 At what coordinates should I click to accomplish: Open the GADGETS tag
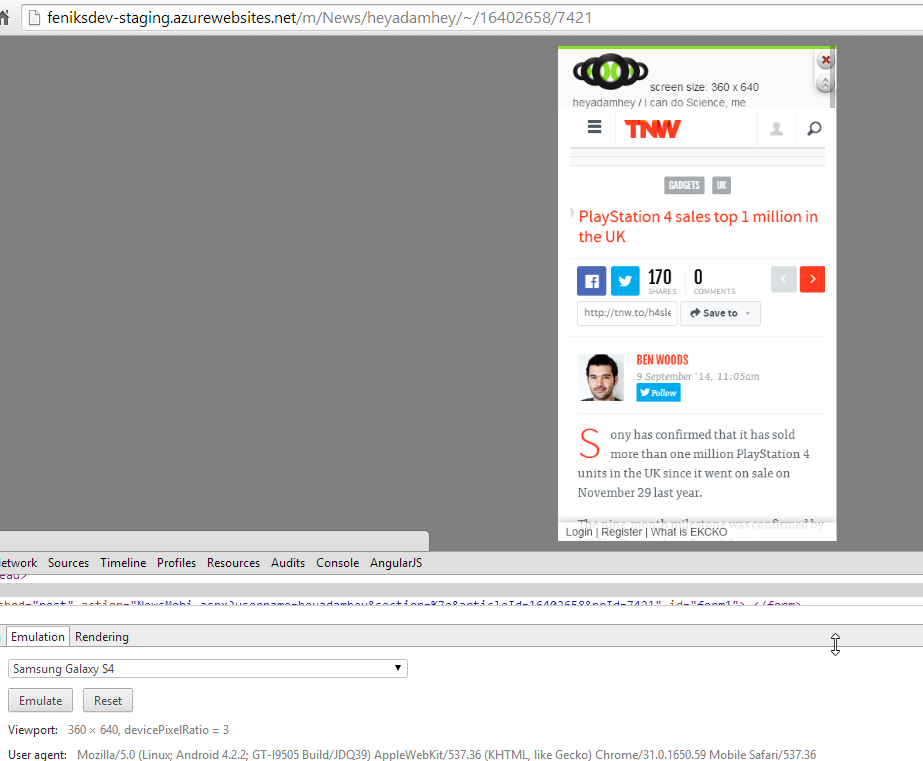(x=684, y=185)
